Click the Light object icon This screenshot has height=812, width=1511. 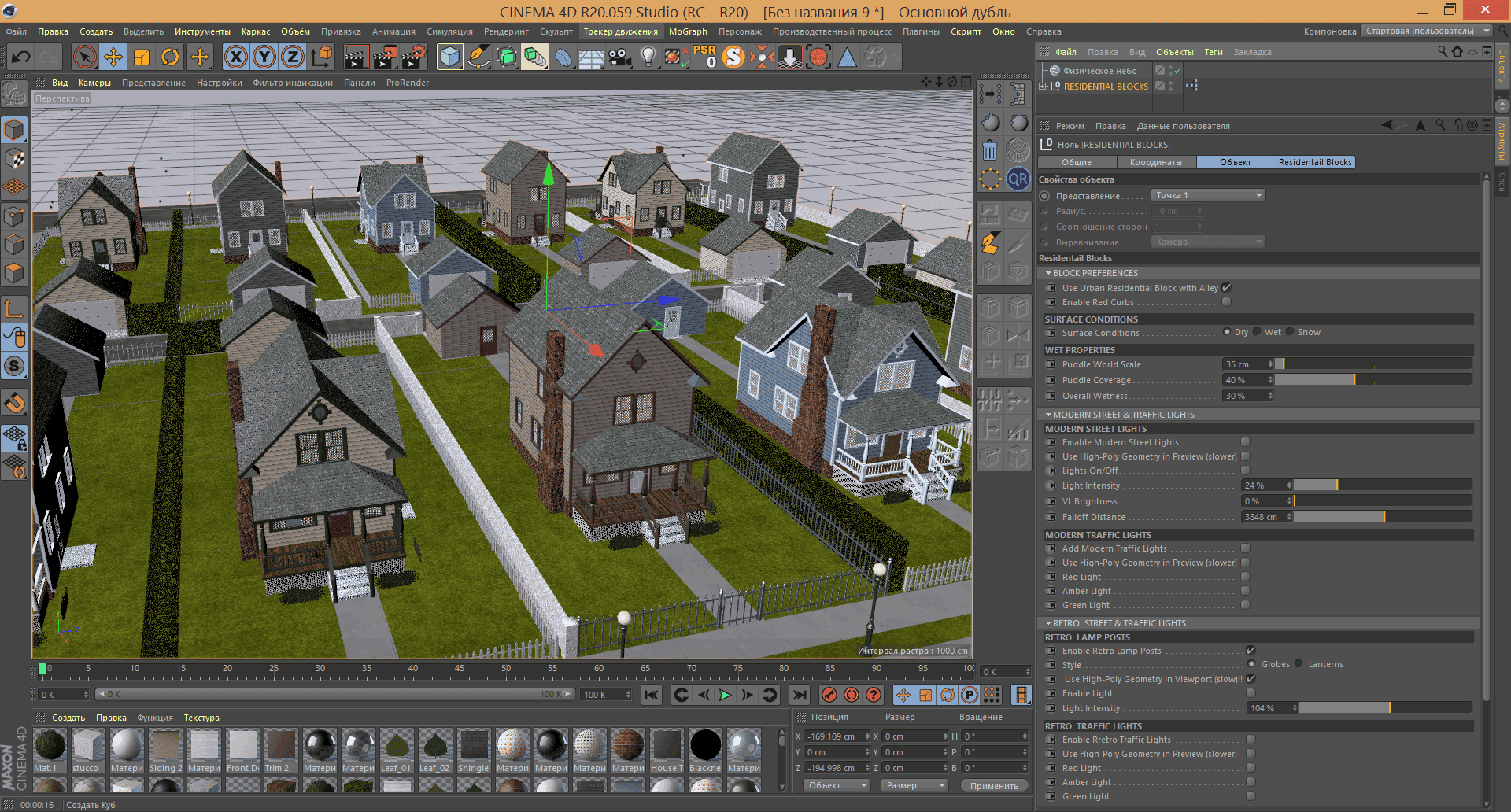(x=648, y=57)
